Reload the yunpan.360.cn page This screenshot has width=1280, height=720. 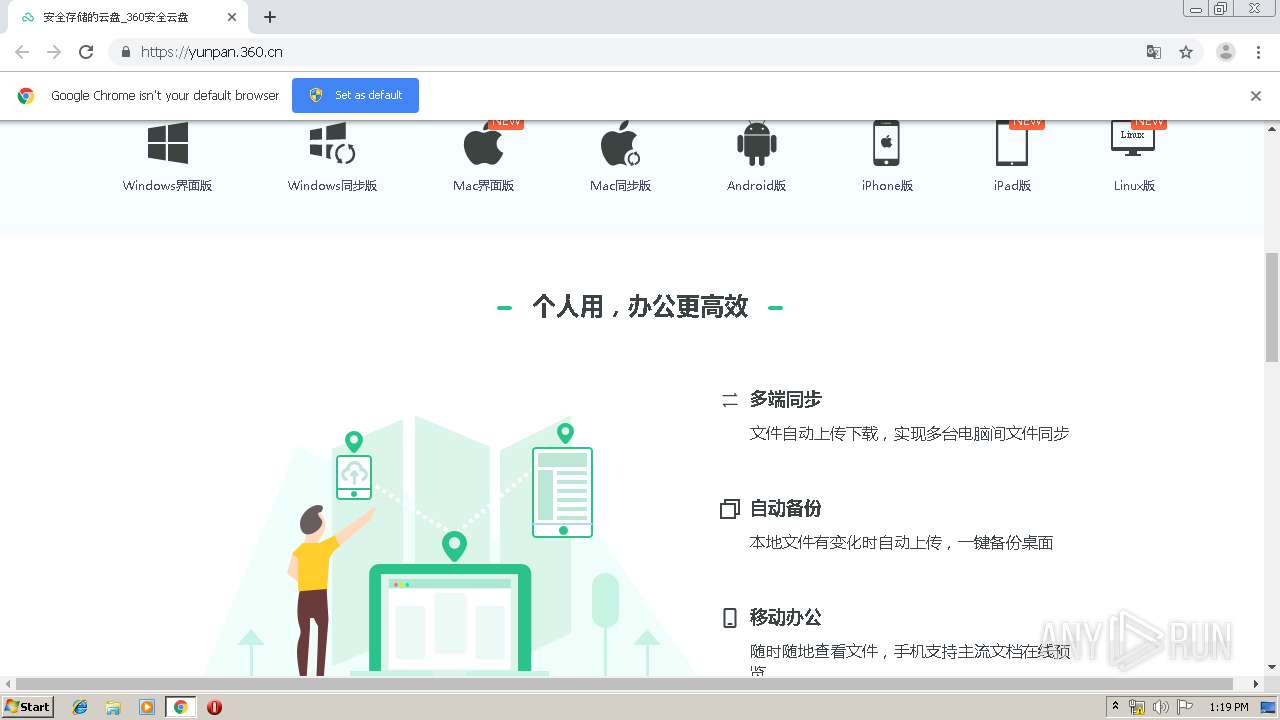pos(86,52)
